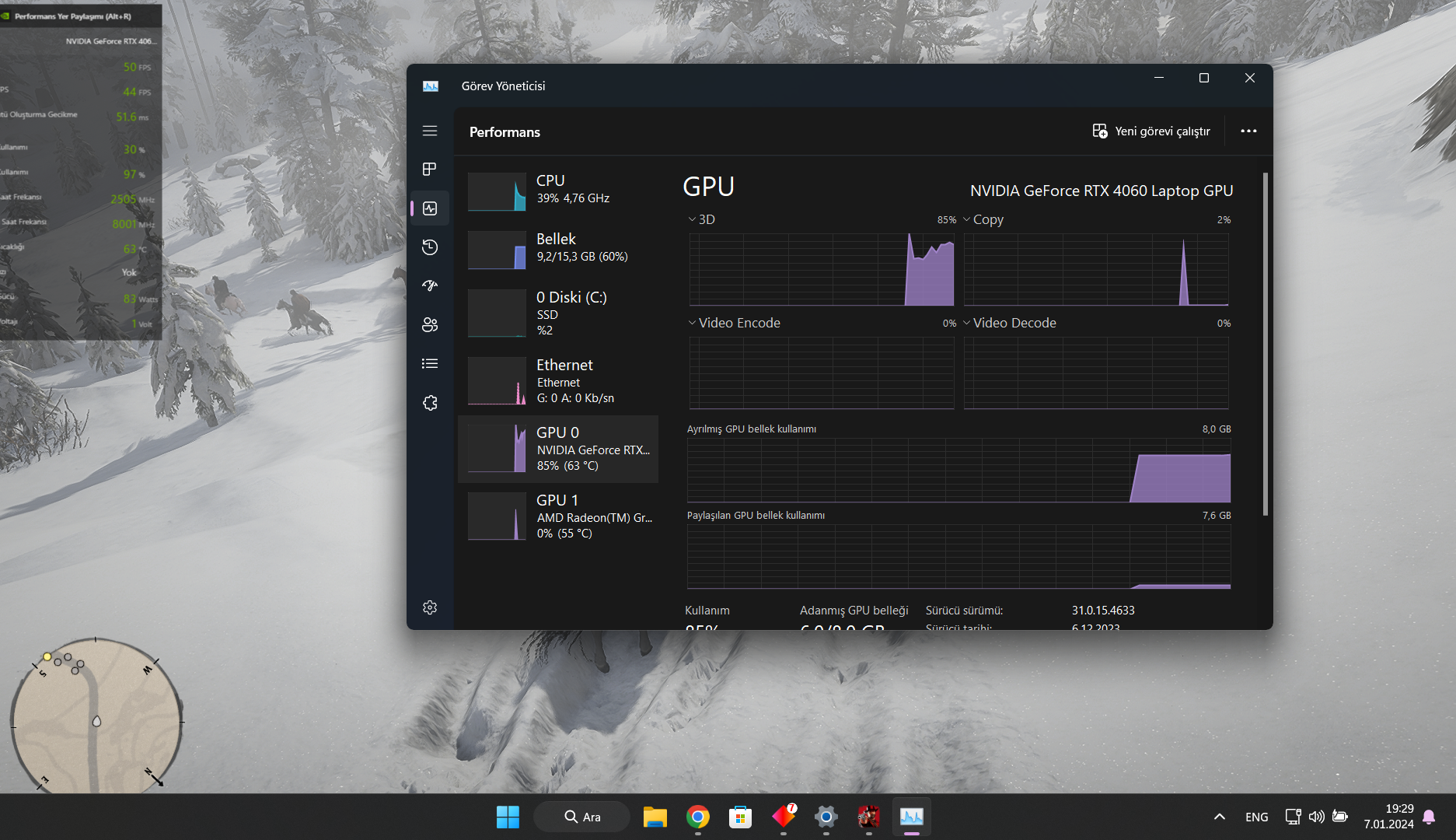Image resolution: width=1456 pixels, height=840 pixels.
Task: Open the network icon in system tray
Action: point(1293,817)
